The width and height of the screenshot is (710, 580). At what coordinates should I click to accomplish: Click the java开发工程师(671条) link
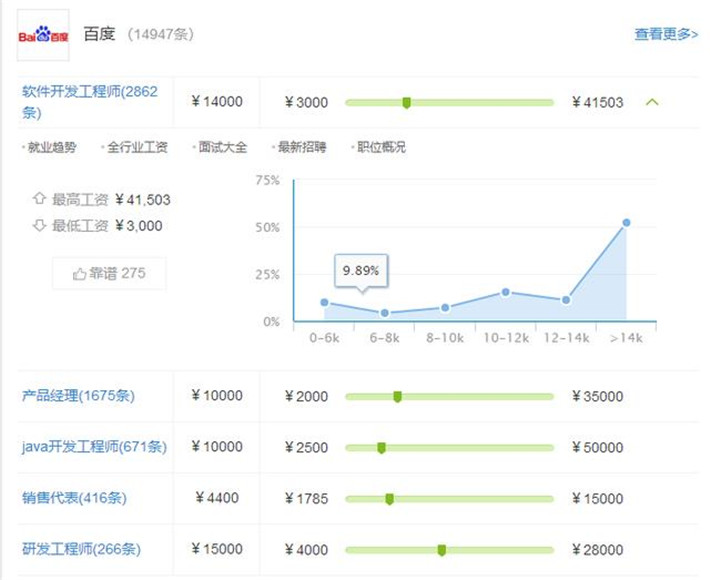[x=94, y=447]
